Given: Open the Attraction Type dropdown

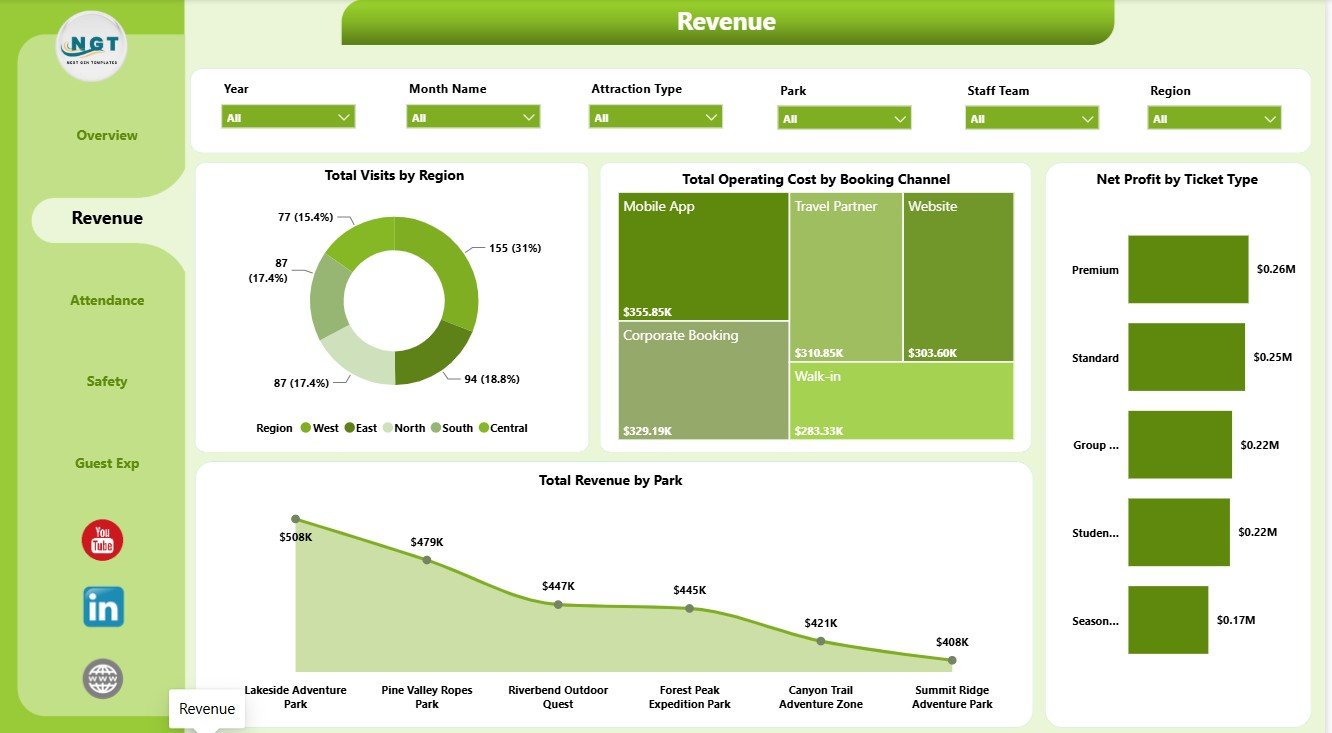Looking at the screenshot, I should pyautogui.click(x=655, y=117).
